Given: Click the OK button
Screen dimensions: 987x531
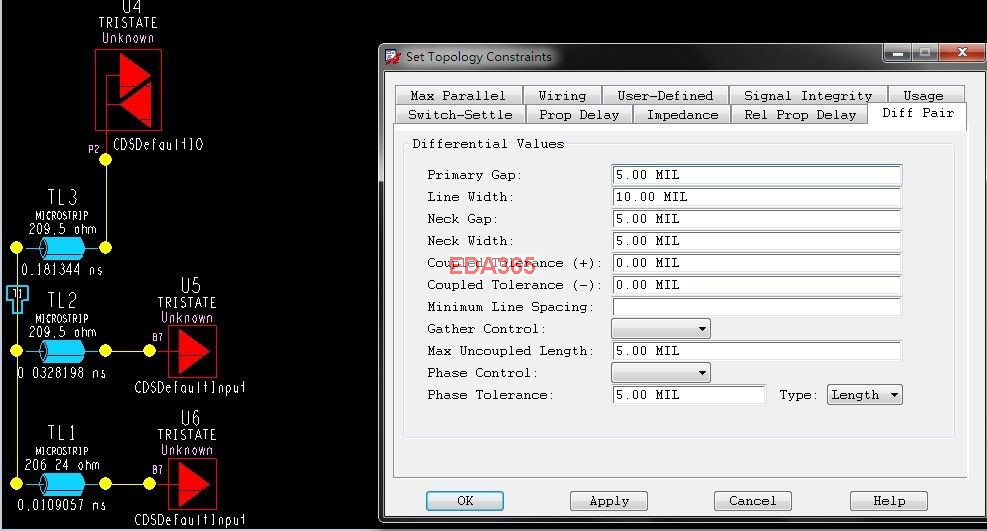Looking at the screenshot, I should pyautogui.click(x=465, y=501).
